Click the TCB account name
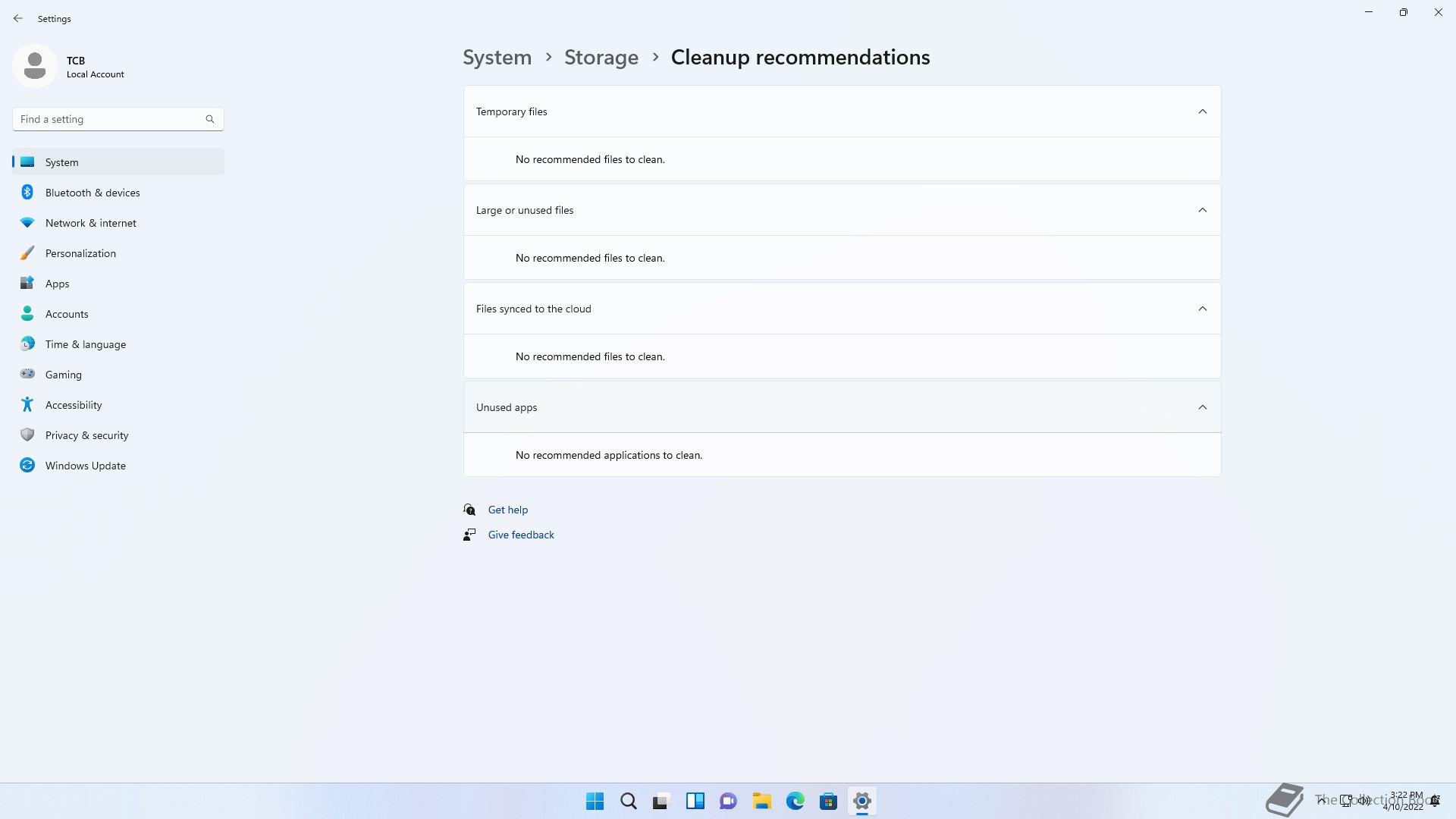Screen dimensions: 1456x819 pyautogui.click(x=76, y=61)
